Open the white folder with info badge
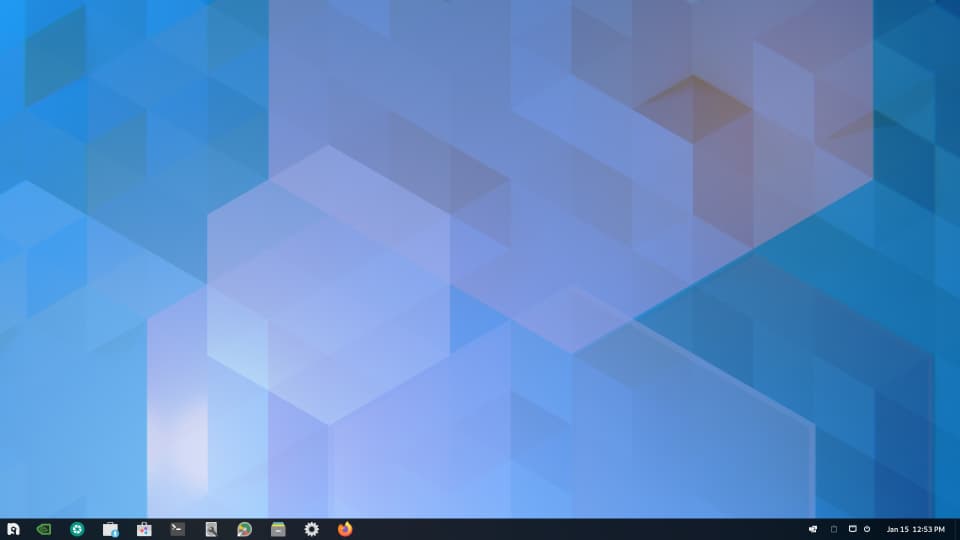Screen dimensions: 960x540 click(x=111, y=529)
